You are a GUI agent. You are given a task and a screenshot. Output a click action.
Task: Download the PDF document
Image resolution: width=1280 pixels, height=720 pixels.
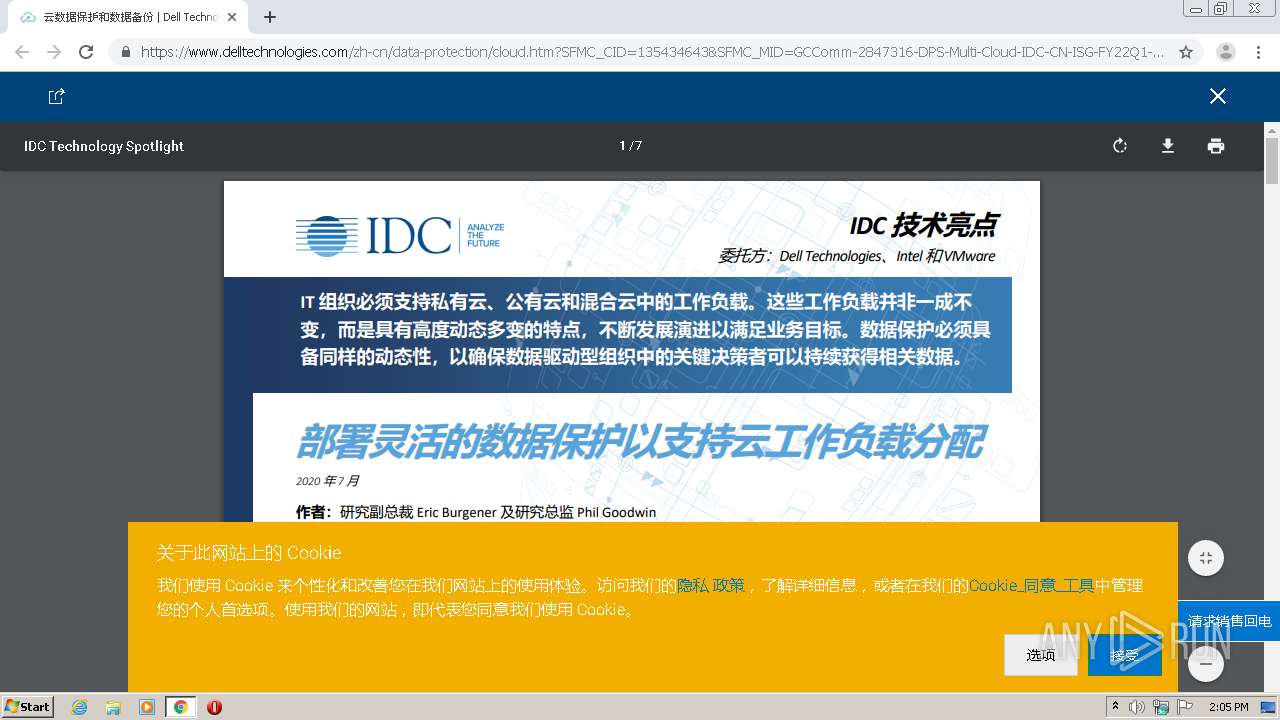point(1167,146)
